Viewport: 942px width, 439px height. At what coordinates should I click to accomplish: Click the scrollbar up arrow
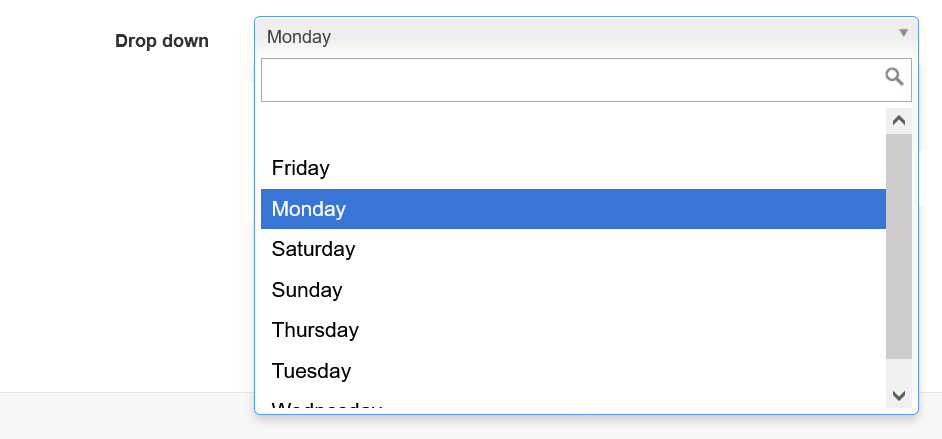click(x=899, y=121)
